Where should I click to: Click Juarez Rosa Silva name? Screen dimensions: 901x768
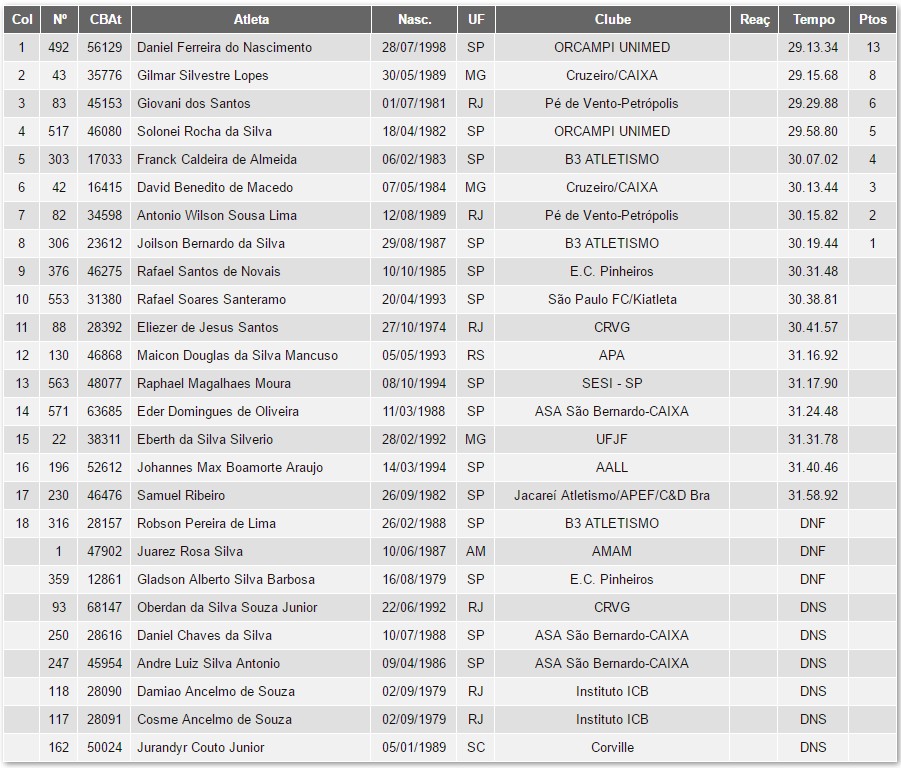[x=189, y=551]
